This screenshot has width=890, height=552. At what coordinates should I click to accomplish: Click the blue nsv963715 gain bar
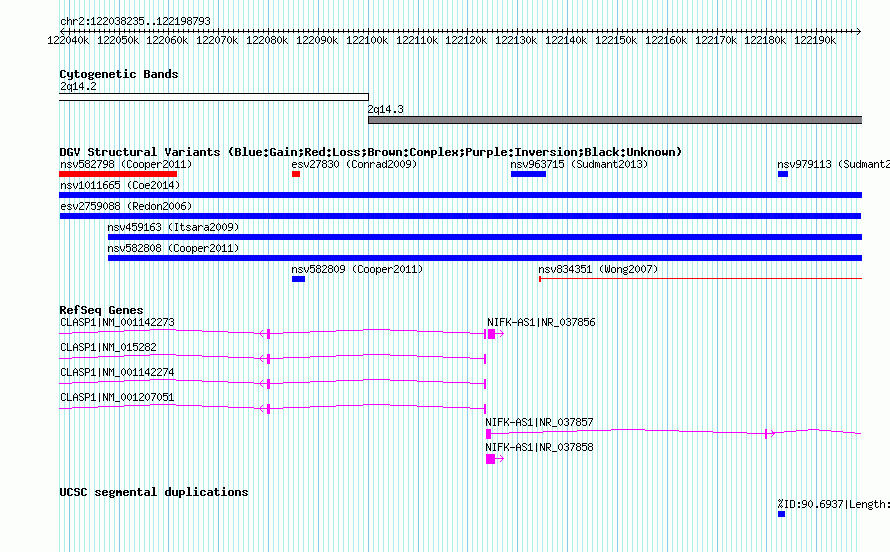tap(528, 174)
